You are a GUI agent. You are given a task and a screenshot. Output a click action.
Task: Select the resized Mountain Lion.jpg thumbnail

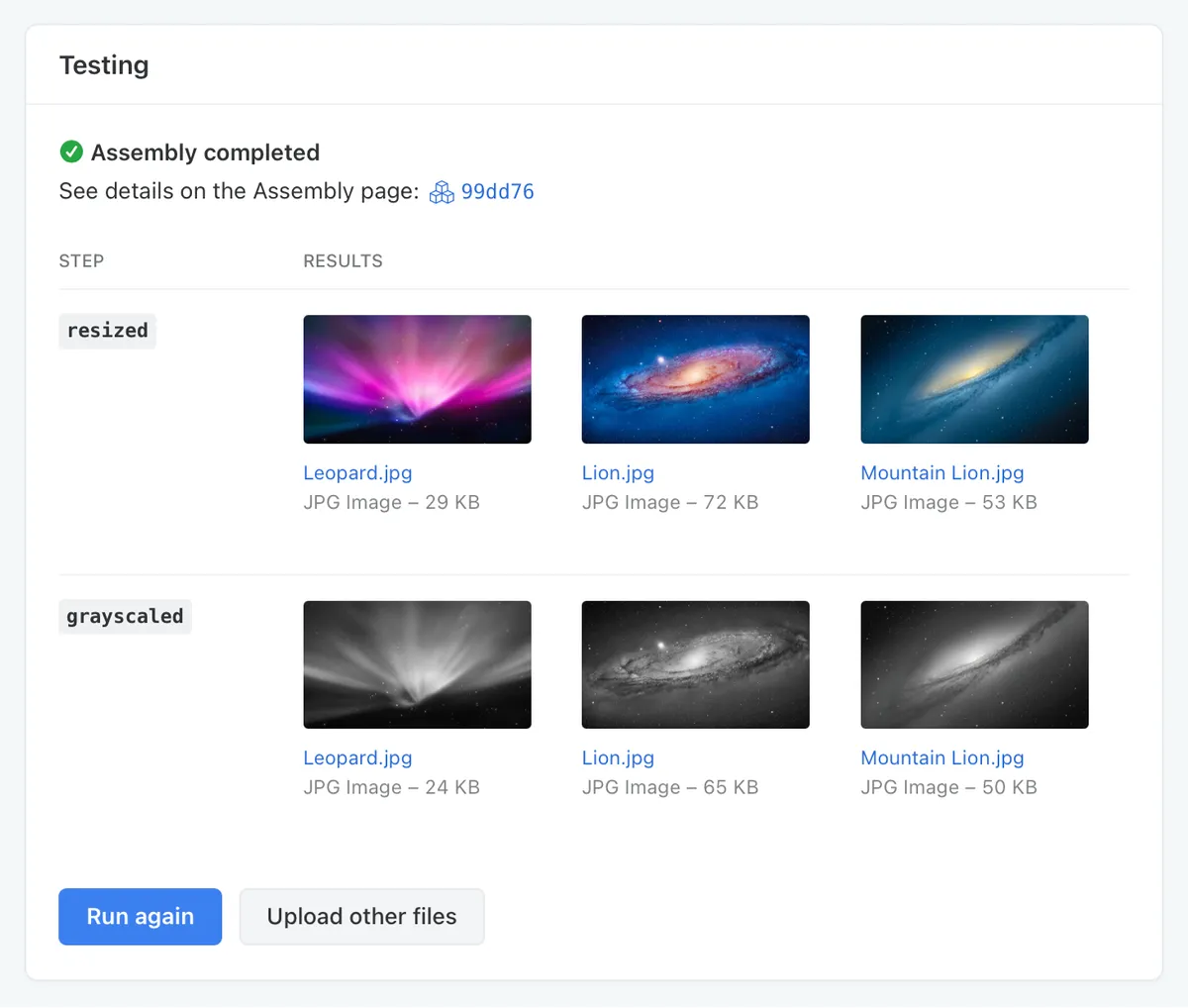coord(974,379)
